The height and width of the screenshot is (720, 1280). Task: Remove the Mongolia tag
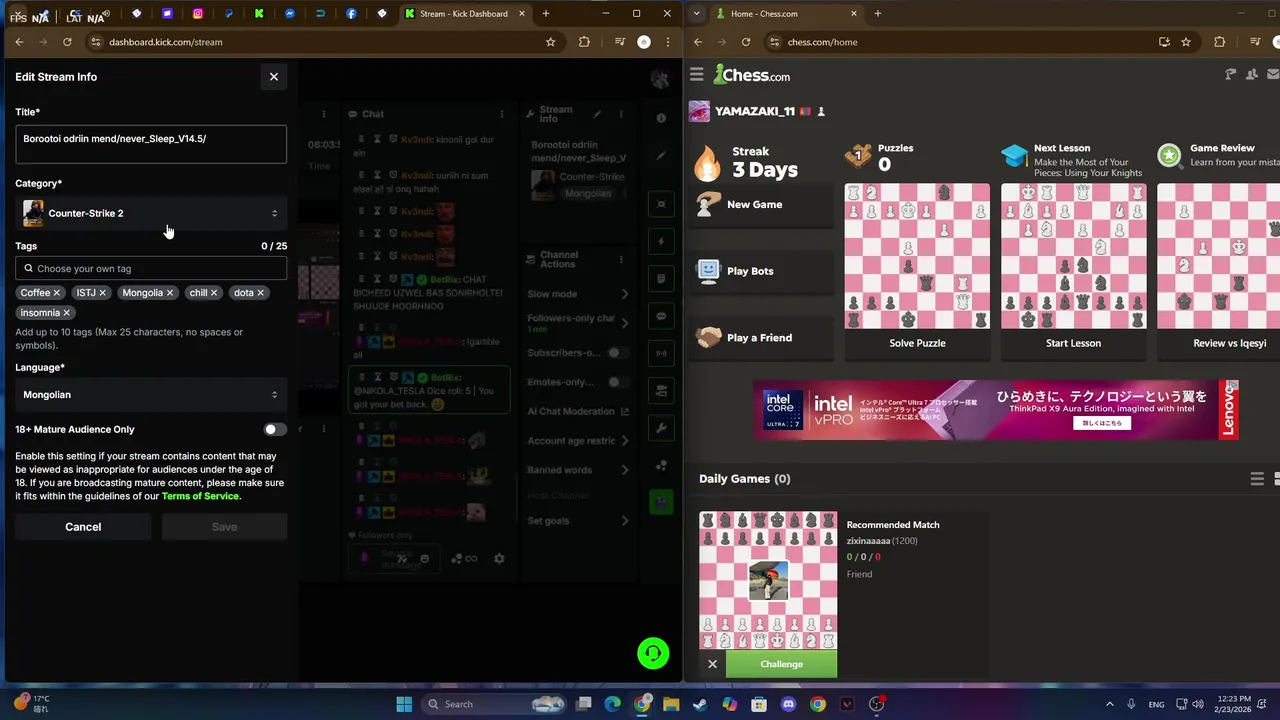pyautogui.click(x=170, y=293)
